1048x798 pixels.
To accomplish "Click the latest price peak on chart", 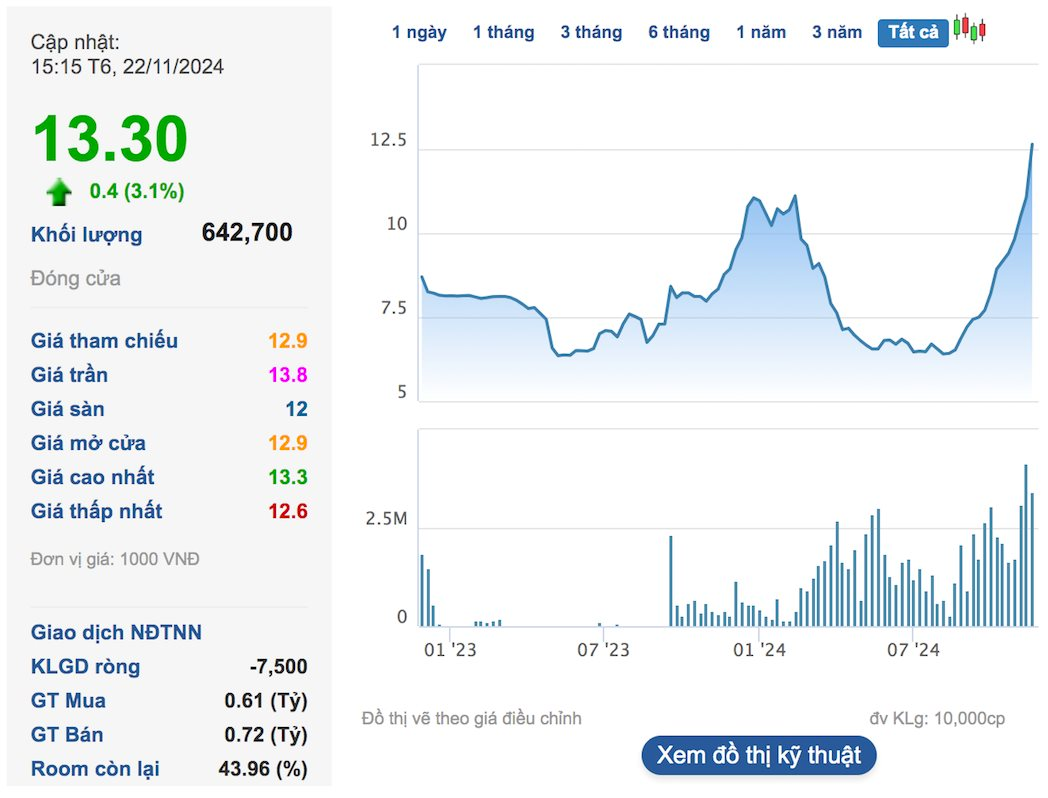I will pos(1032,144).
